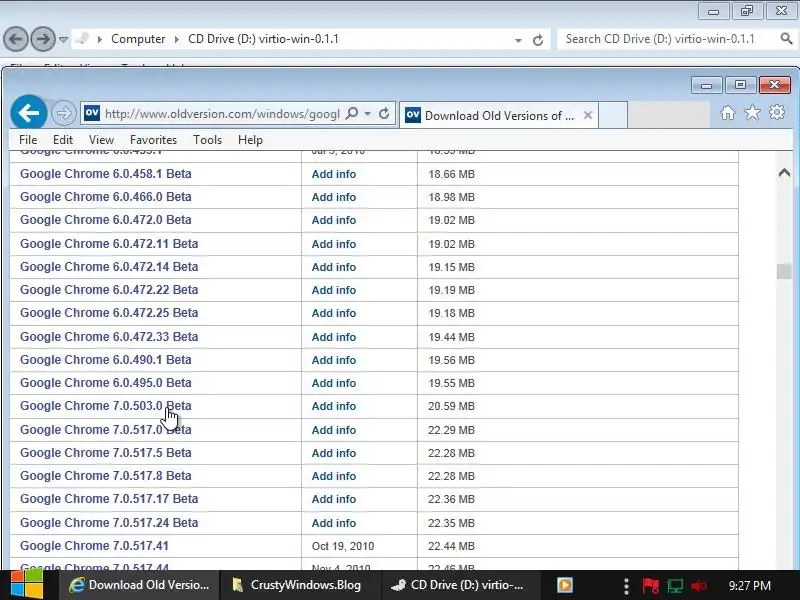Refresh the oldversion.com page
The height and width of the screenshot is (600, 800).
pyautogui.click(x=384, y=113)
